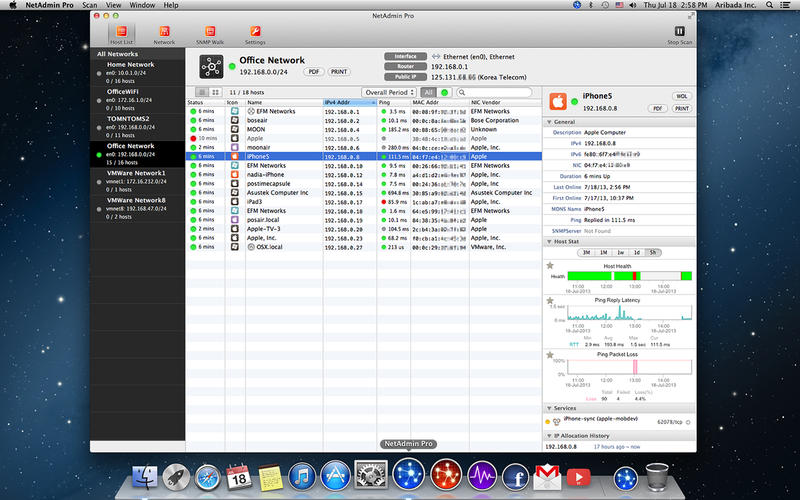
Task: Toggle the All hosts filter
Action: point(428,92)
